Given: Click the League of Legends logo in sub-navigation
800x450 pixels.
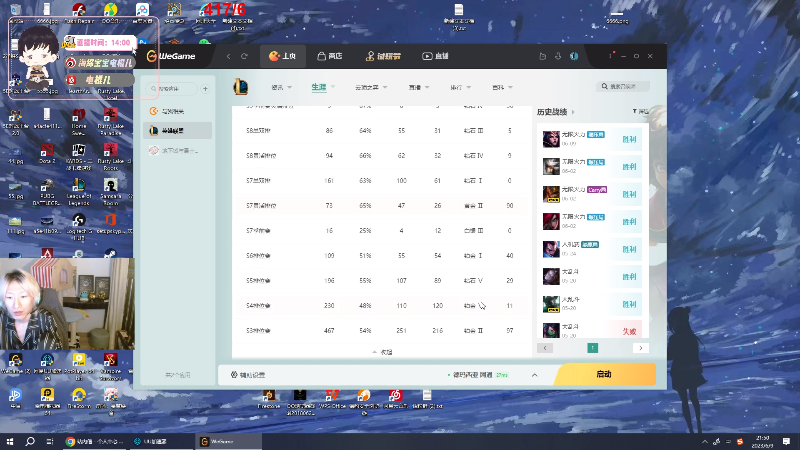Looking at the screenshot, I should tap(241, 87).
